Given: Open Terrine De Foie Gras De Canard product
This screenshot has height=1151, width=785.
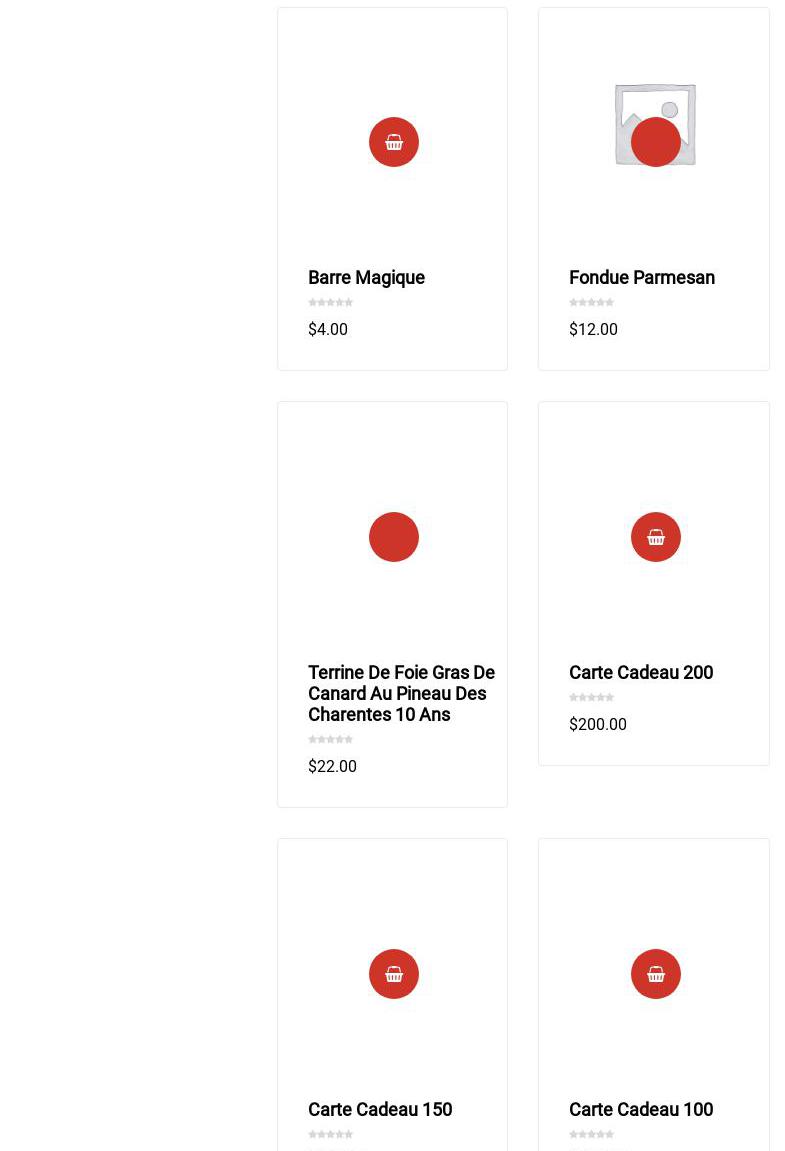Looking at the screenshot, I should coord(401,693).
